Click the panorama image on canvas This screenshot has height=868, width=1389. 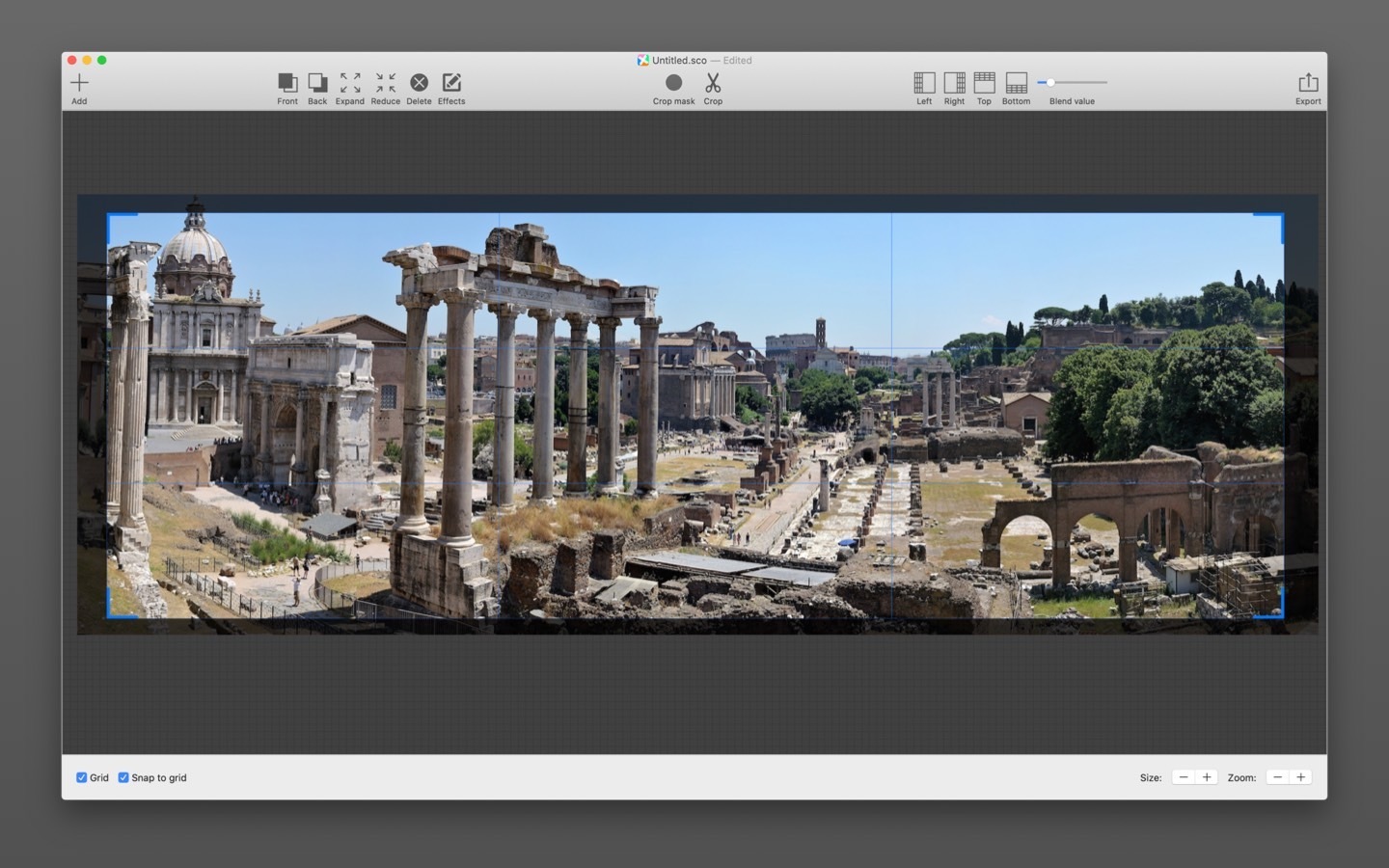click(x=694, y=415)
